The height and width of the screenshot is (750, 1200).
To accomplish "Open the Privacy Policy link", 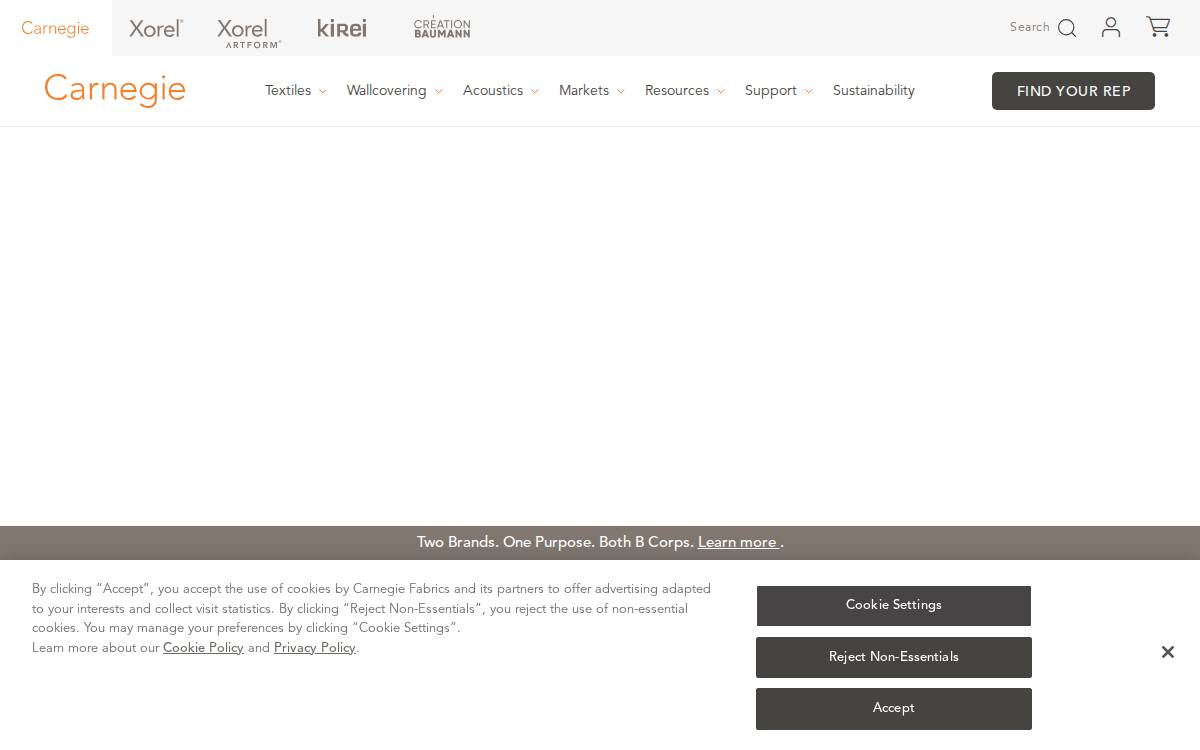I will [x=315, y=648].
